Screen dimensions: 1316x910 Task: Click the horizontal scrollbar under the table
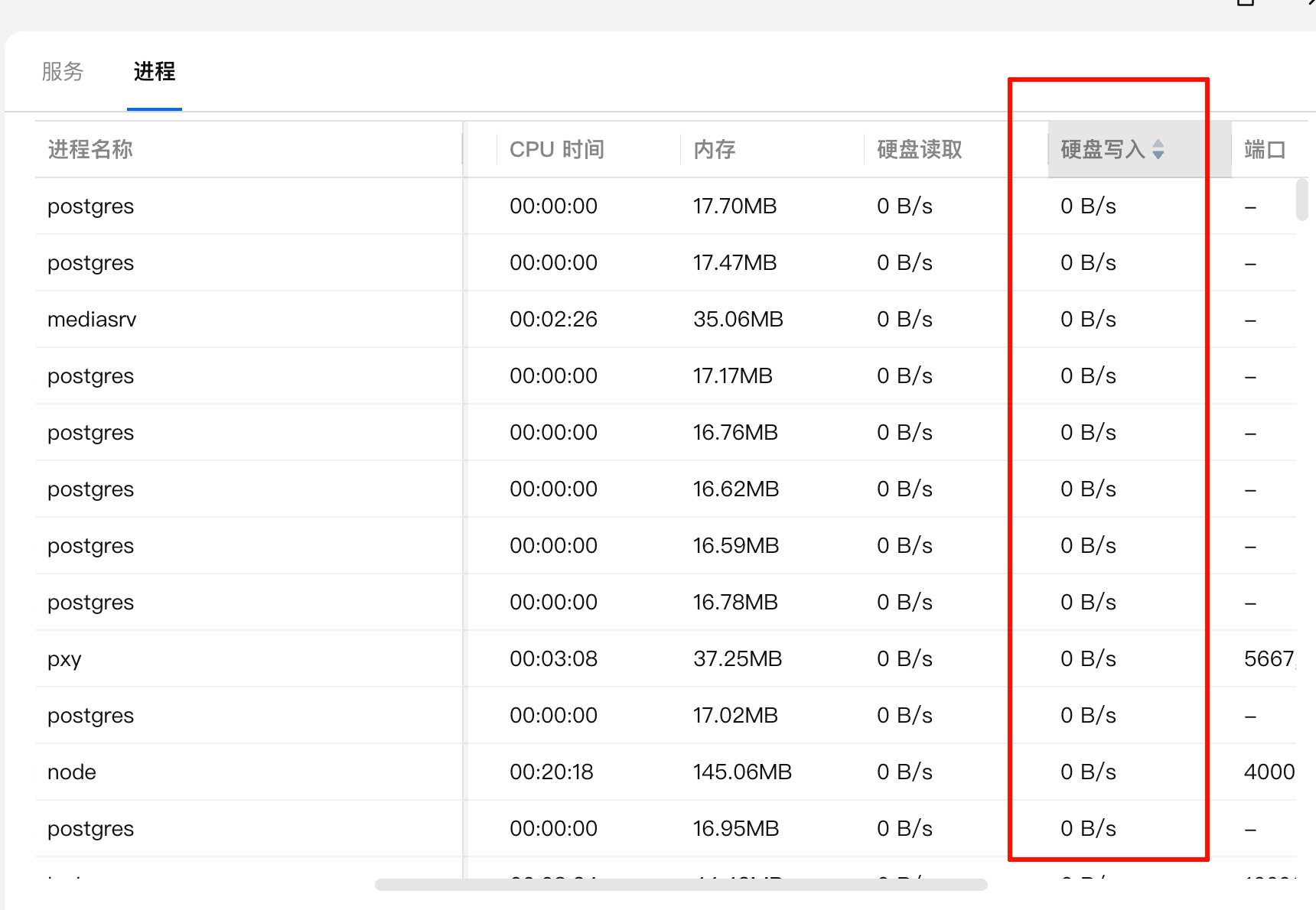pos(681,885)
